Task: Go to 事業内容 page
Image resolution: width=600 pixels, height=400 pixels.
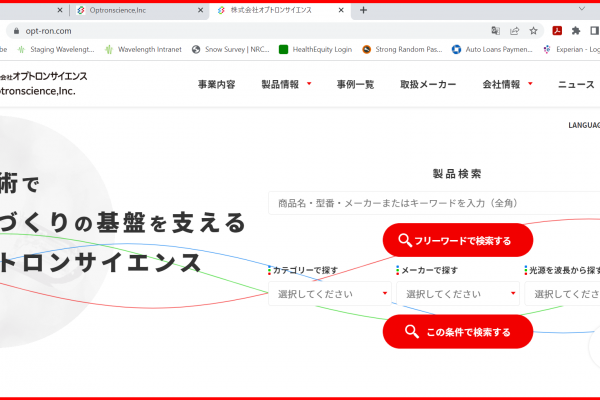Action: pos(216,84)
